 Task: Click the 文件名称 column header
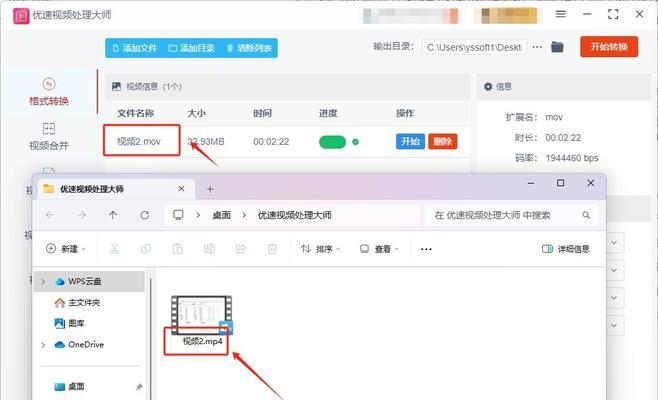click(x=135, y=113)
